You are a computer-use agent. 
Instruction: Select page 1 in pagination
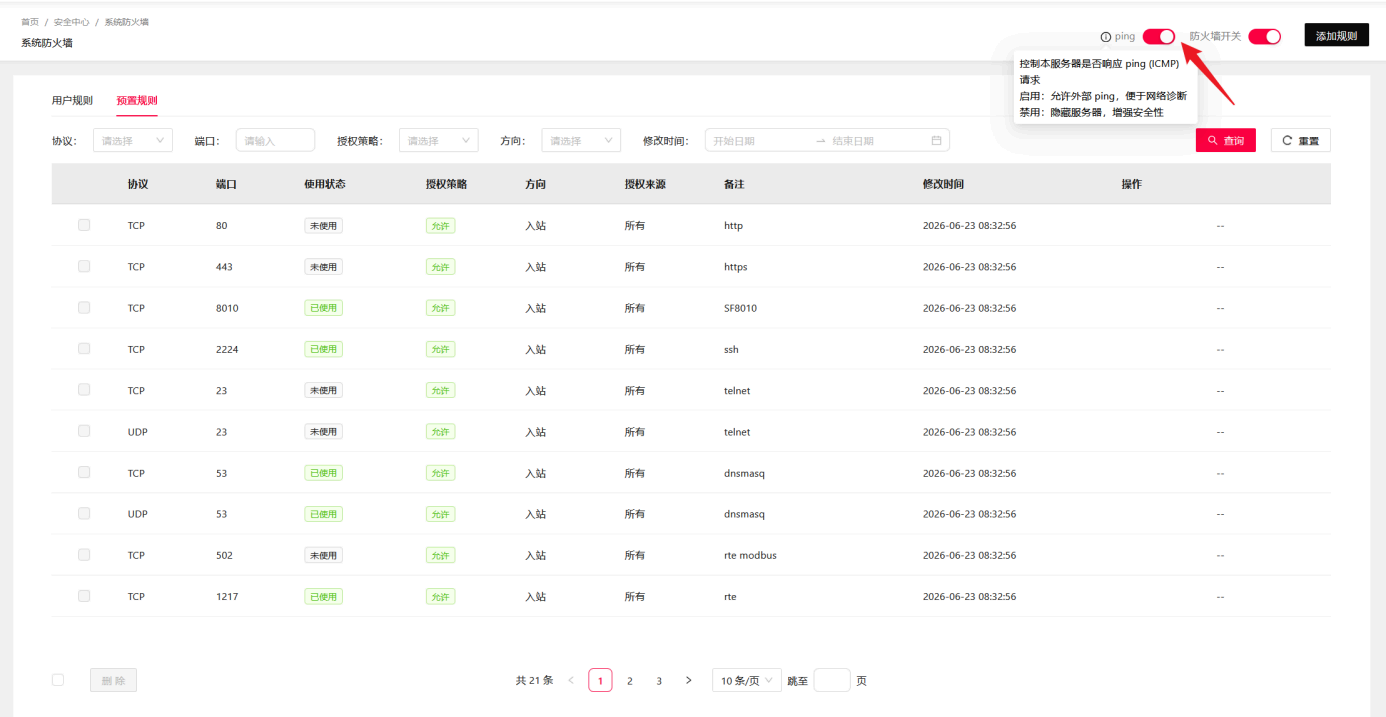(600, 681)
